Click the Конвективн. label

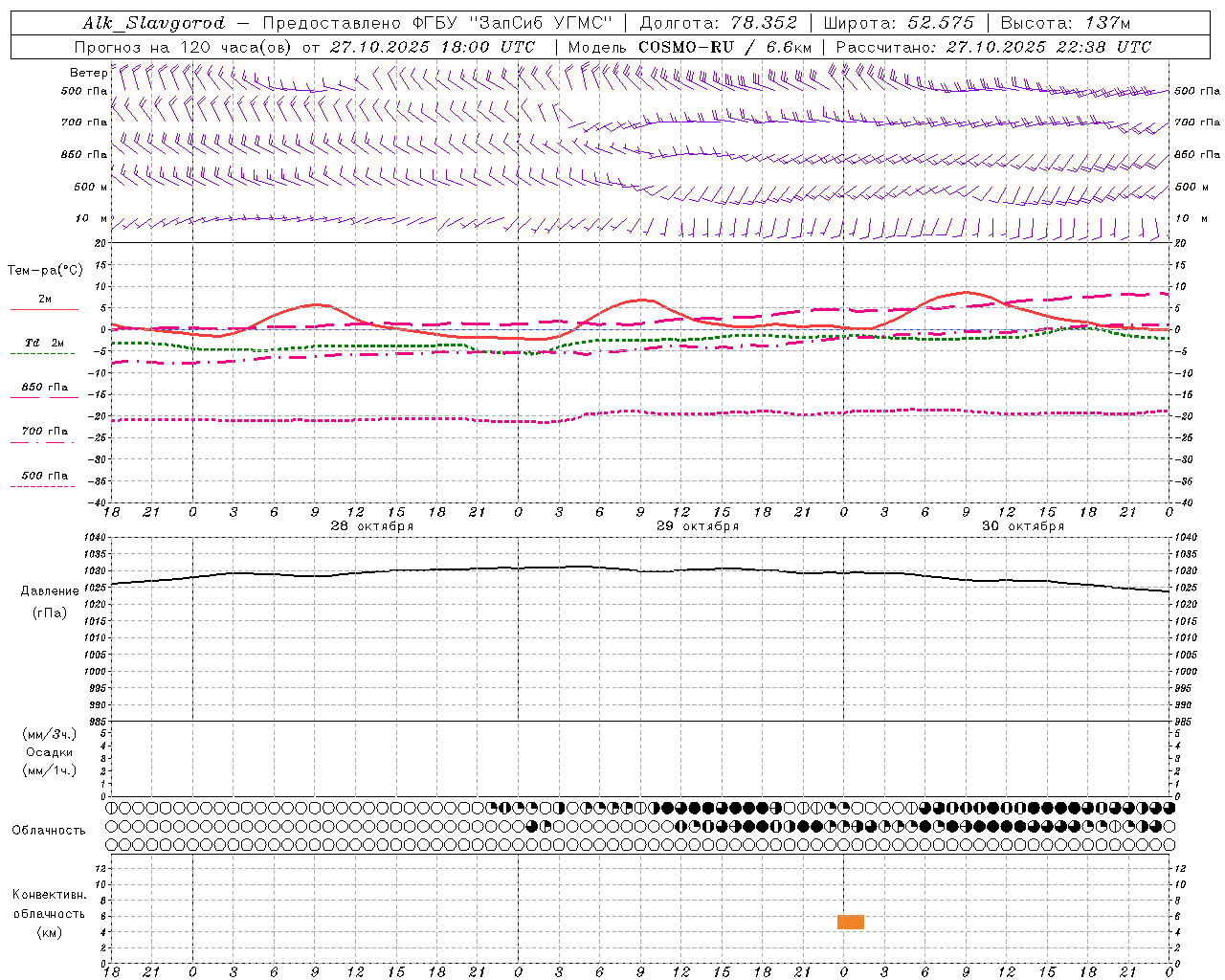(x=49, y=895)
